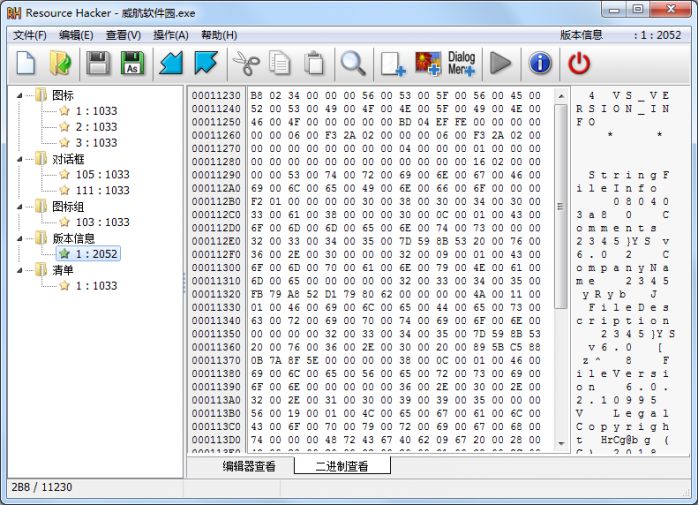Save the file with the floppy icon
The image size is (698, 505).
(98, 63)
